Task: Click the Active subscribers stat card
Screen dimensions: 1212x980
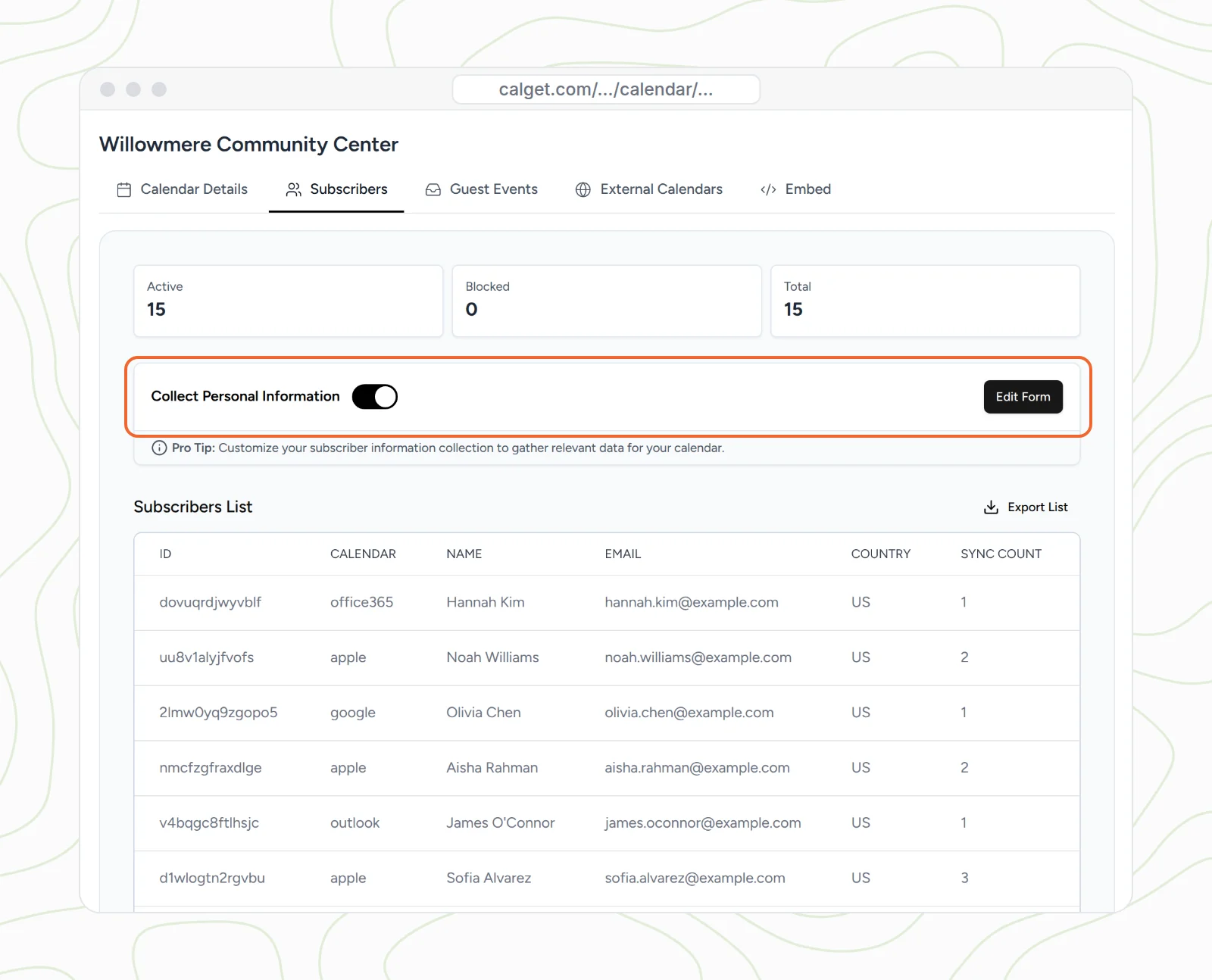Action: tap(289, 301)
